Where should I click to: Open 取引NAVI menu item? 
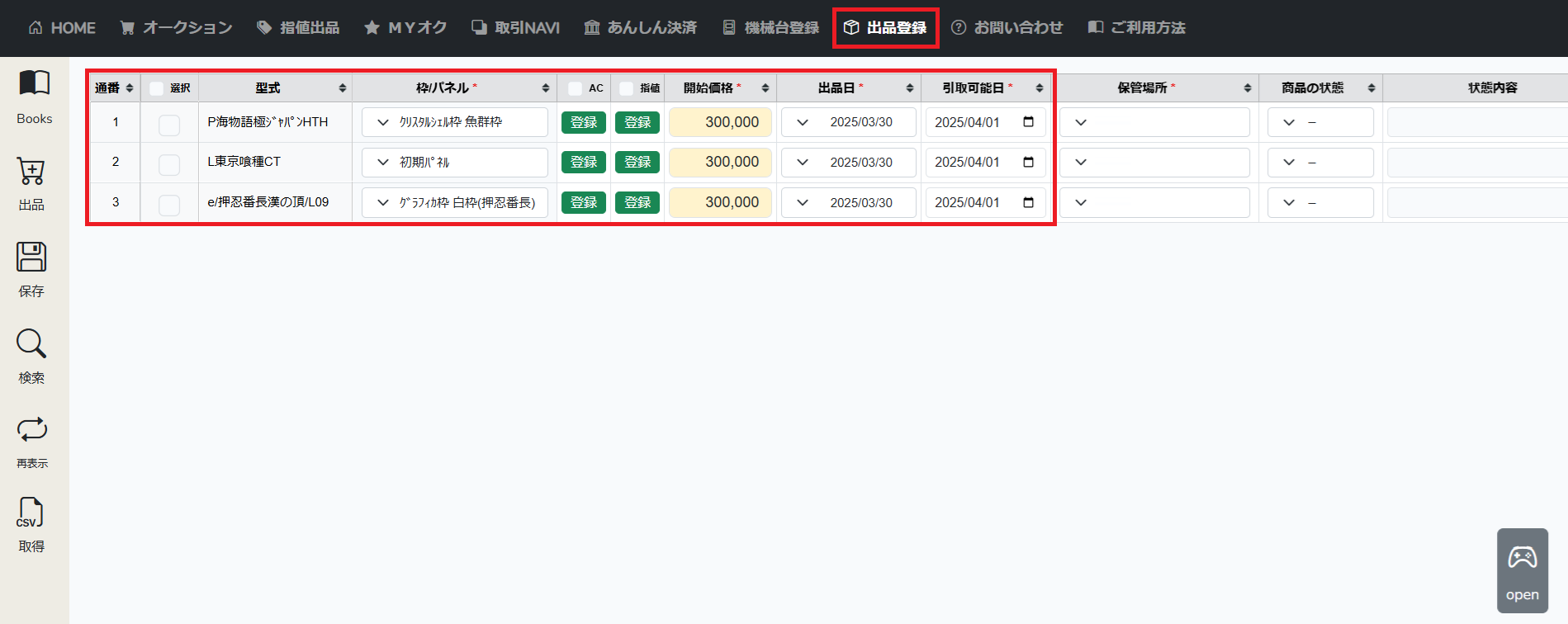pyautogui.click(x=516, y=28)
